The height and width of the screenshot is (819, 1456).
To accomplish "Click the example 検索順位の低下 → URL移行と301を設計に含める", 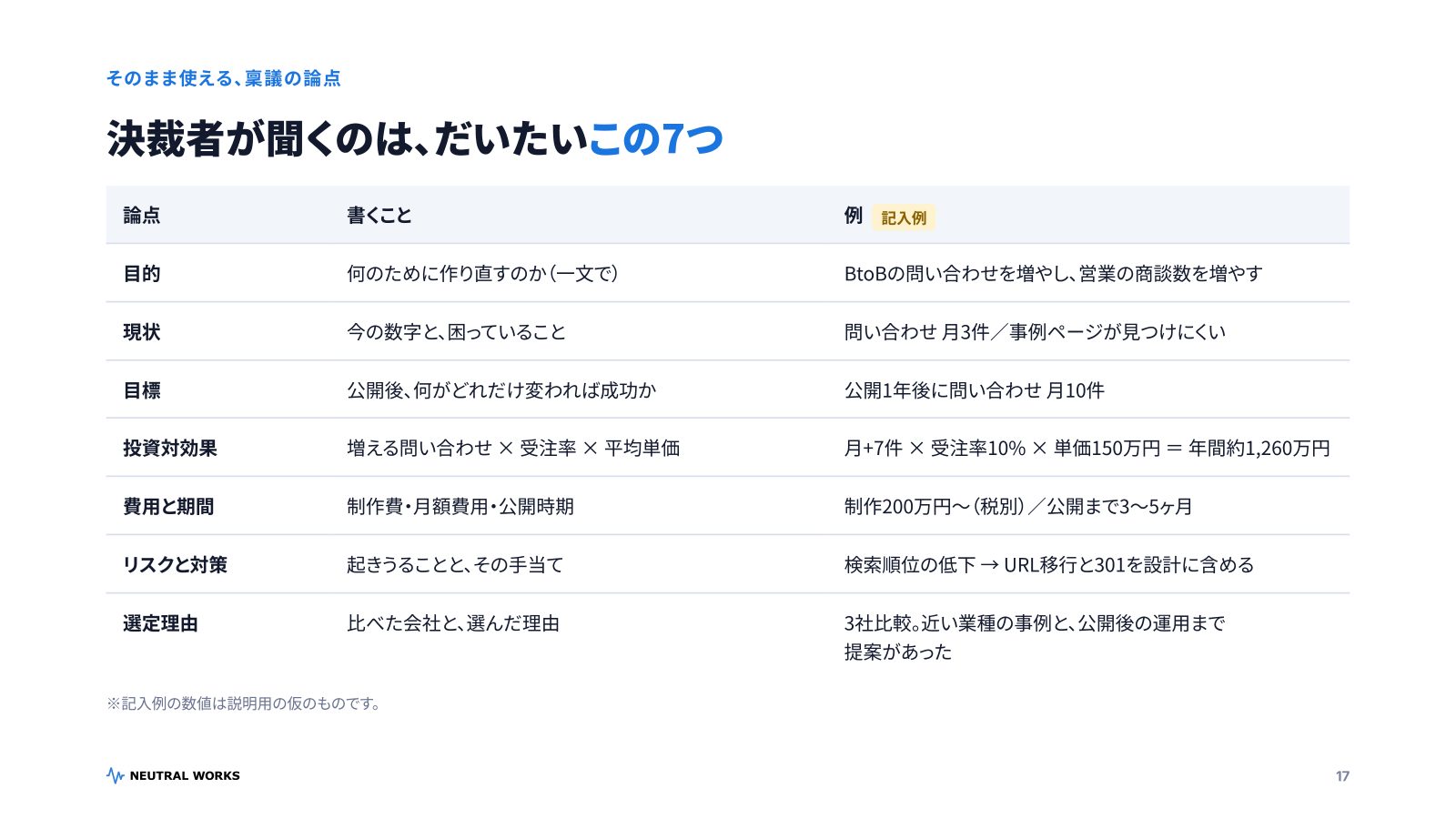I will click(1049, 565).
